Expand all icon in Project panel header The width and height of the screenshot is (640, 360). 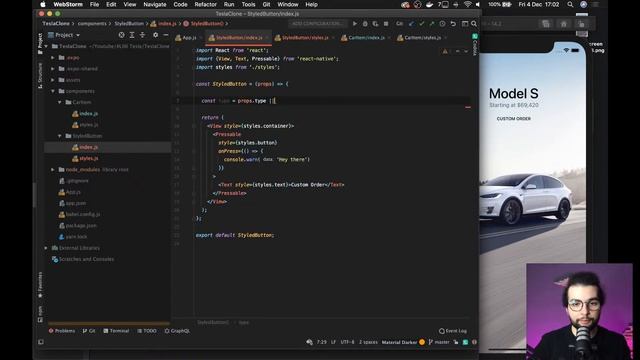coord(132,35)
